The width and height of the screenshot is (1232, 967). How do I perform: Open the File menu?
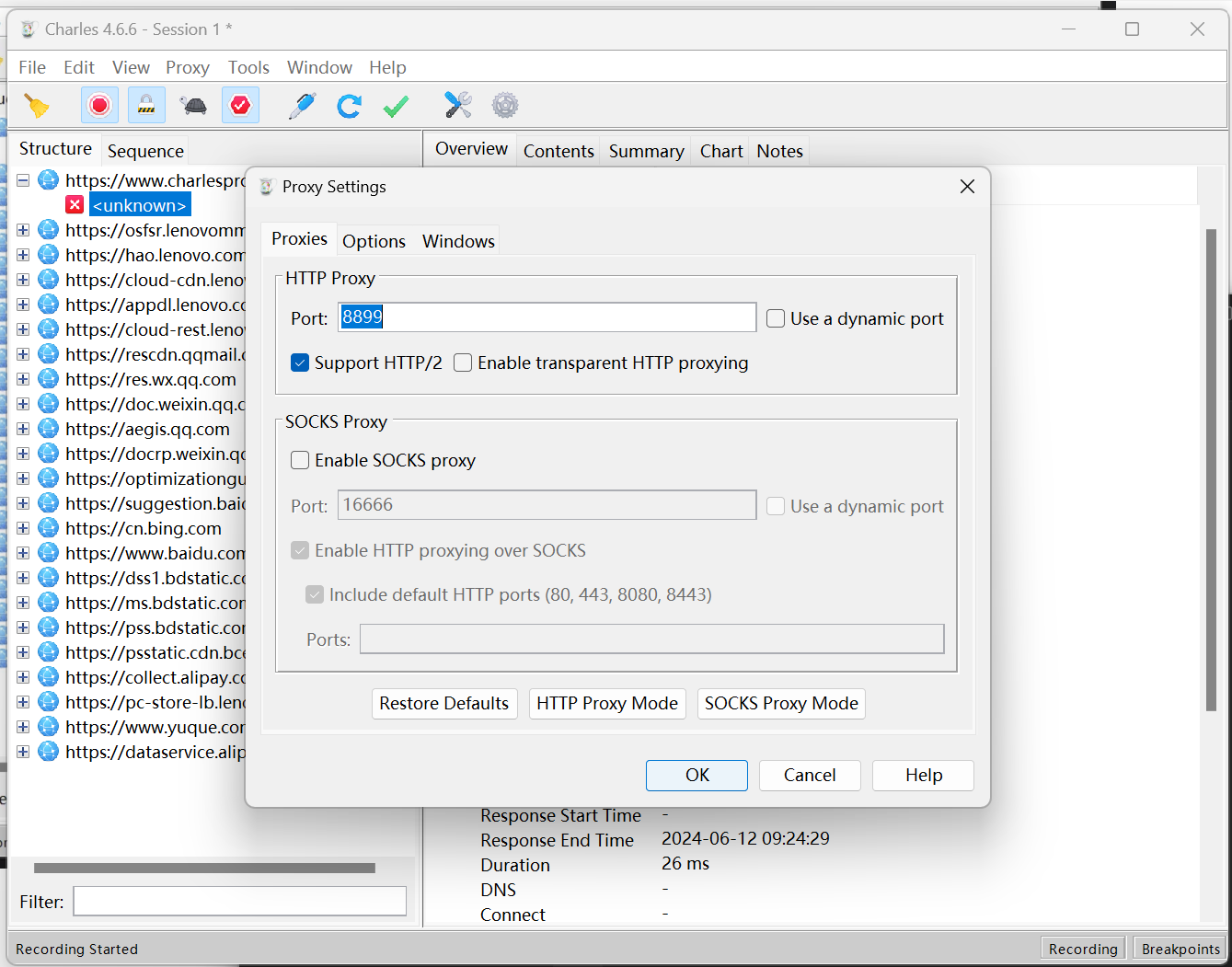tap(32, 67)
